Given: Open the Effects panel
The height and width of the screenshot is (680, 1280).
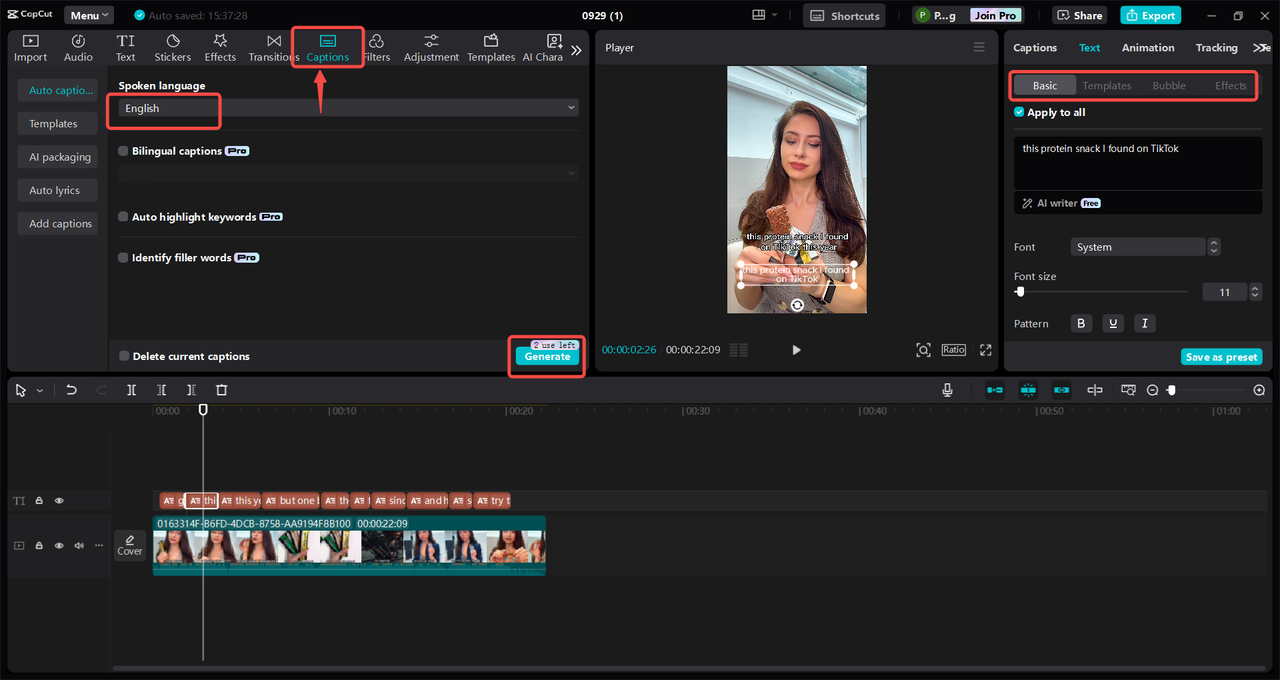Looking at the screenshot, I should pos(220,47).
